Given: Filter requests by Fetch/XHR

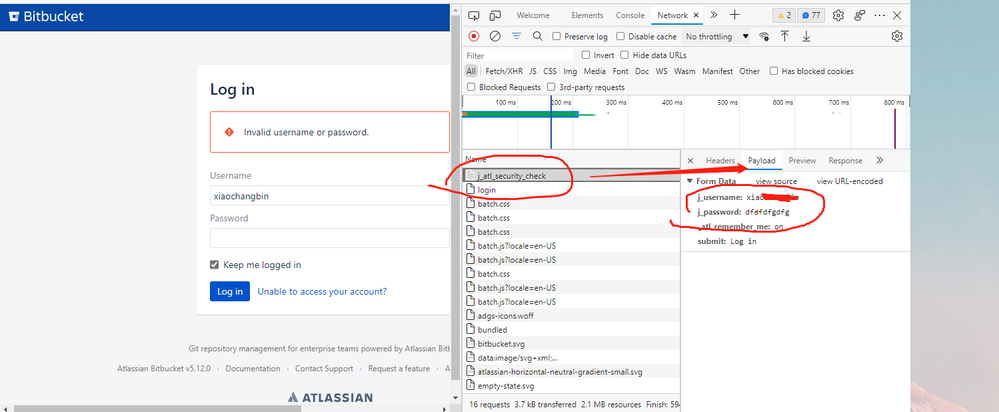Looking at the screenshot, I should [x=504, y=71].
